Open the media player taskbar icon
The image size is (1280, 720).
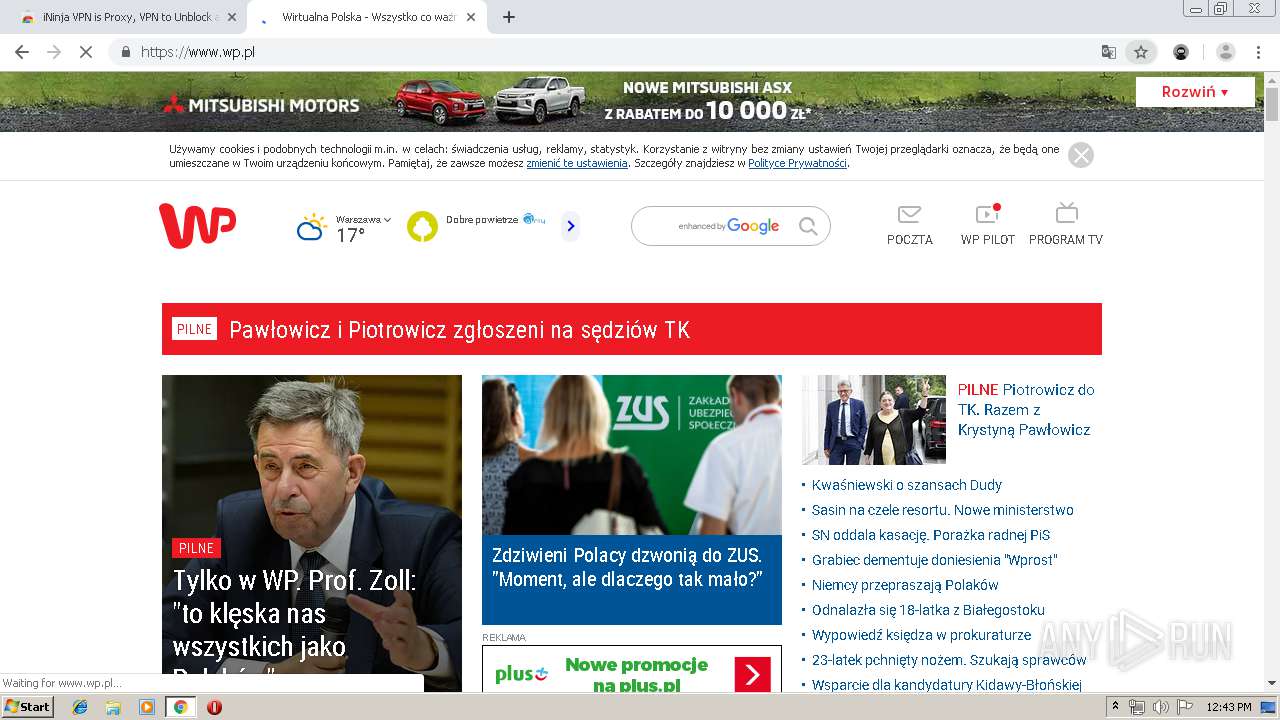pyautogui.click(x=147, y=707)
